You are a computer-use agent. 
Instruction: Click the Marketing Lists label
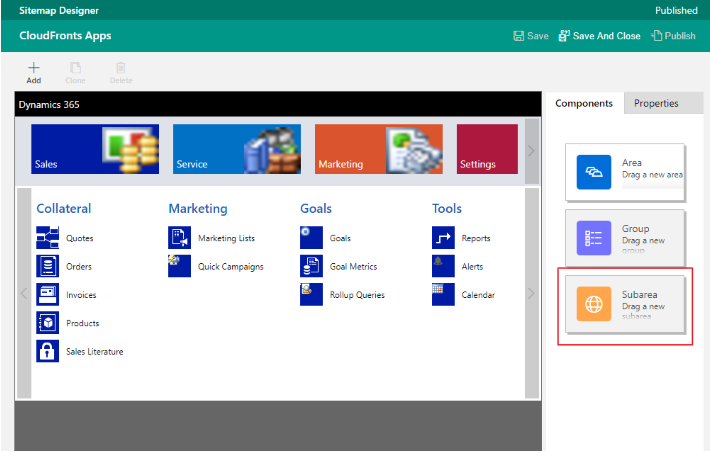[226, 238]
